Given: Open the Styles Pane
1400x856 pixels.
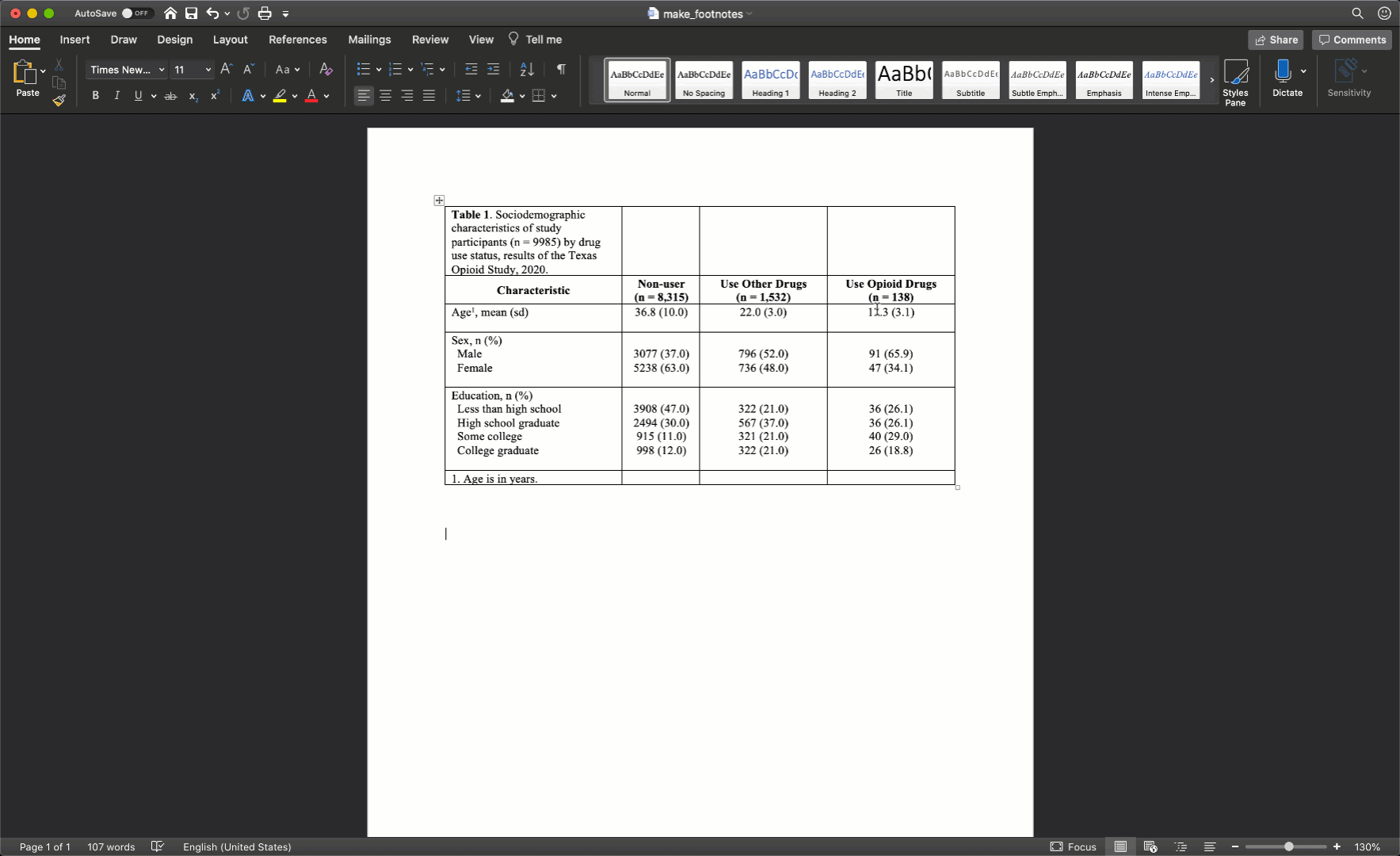Looking at the screenshot, I should coord(1235,82).
